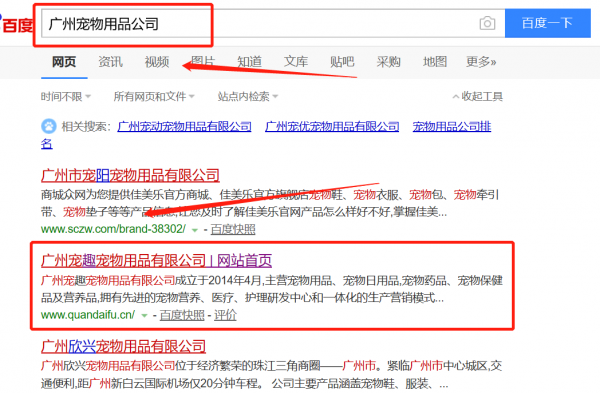Open the 站点内检索 dropdown

click(x=248, y=96)
